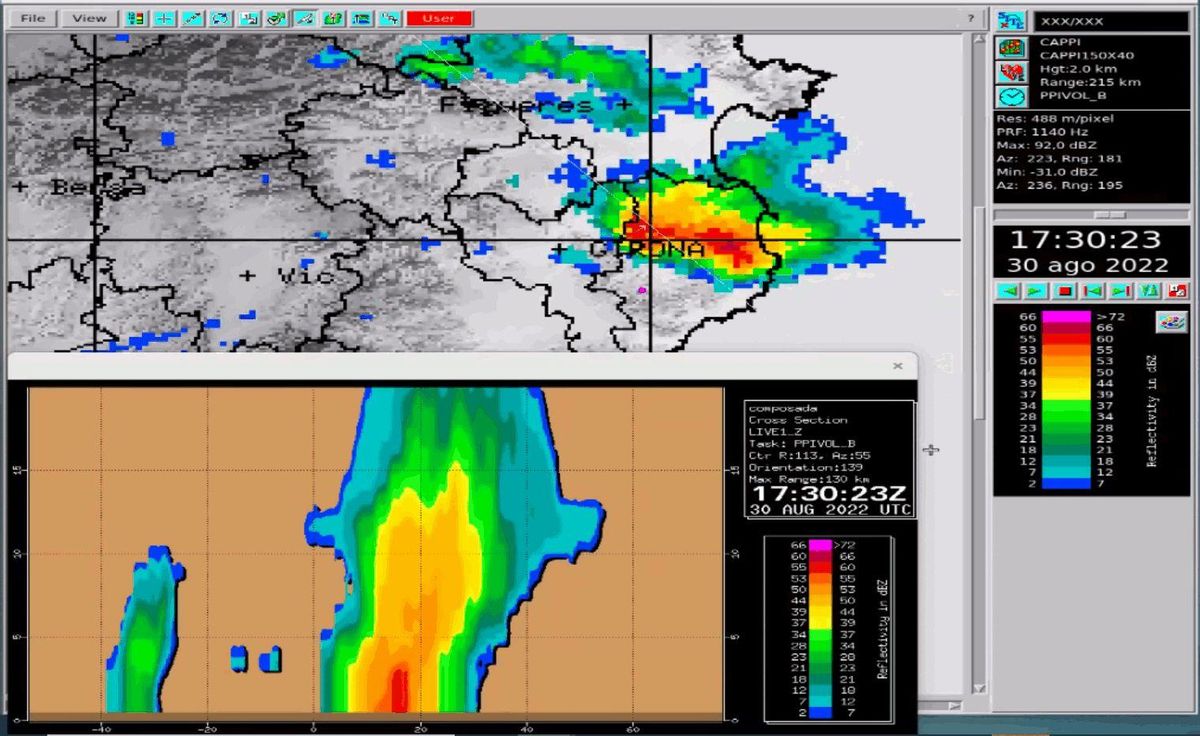
Task: Click the CAPPI150X40 product name text
Action: 1087,55
